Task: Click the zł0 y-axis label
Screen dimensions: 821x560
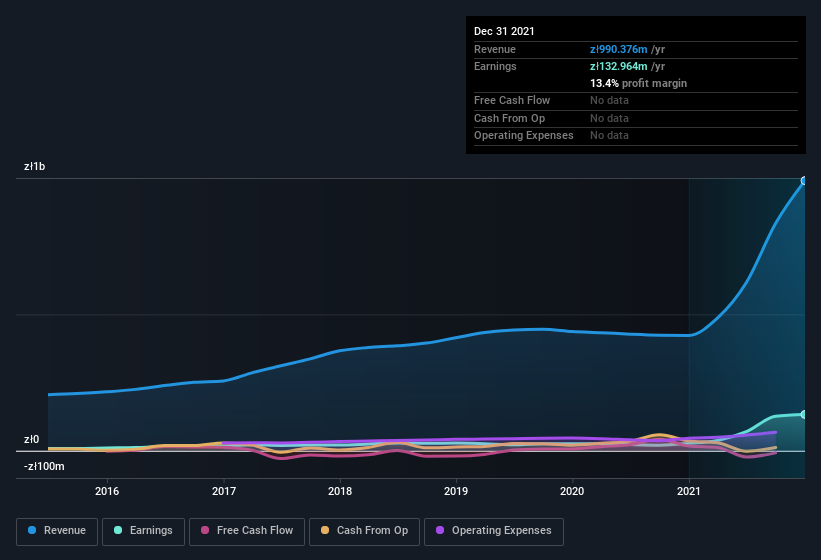Action: click(31, 439)
